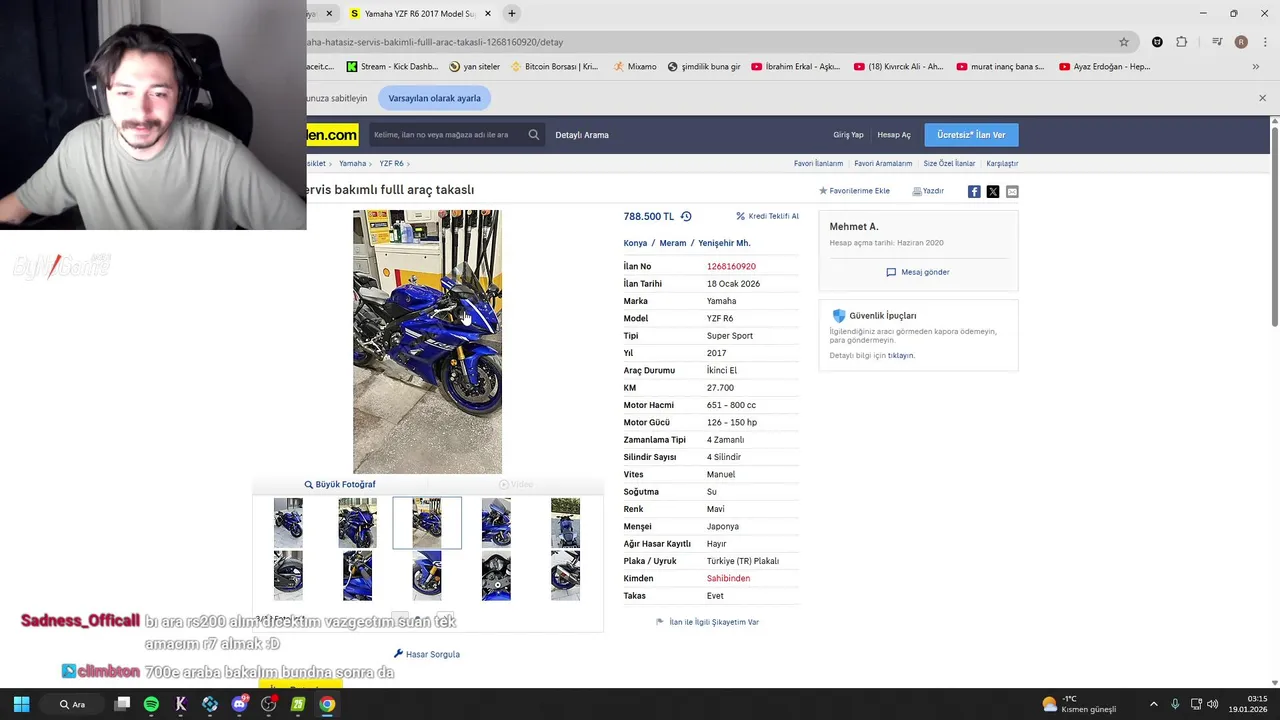This screenshot has width=1280, height=720.
Task: Dismiss the default browser infobar
Action: pyautogui.click(x=1262, y=98)
